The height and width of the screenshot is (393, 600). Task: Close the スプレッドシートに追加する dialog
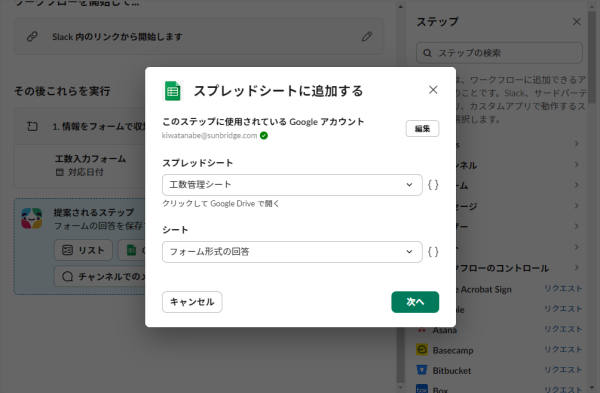pos(433,90)
